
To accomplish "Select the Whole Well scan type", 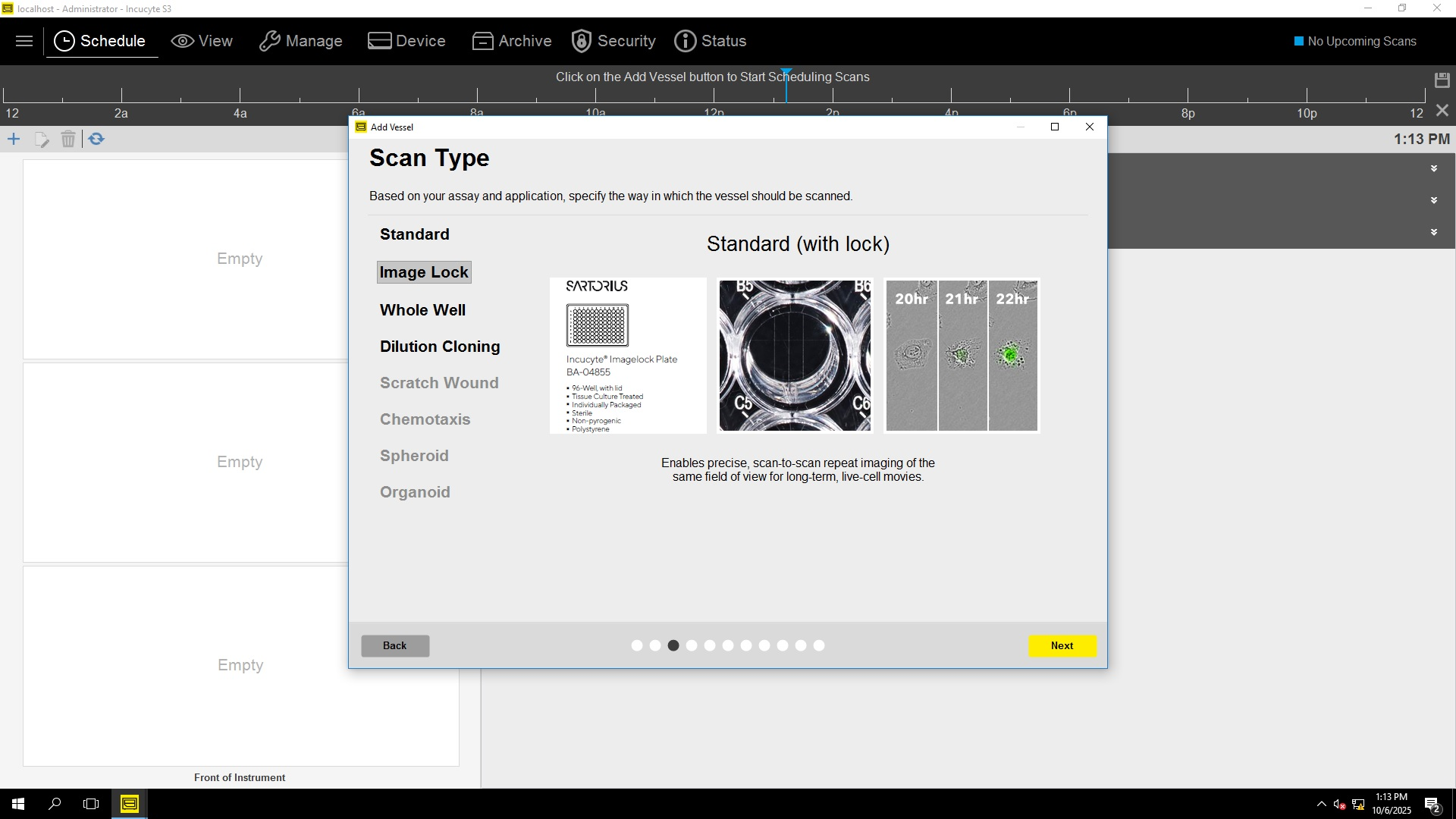I will 422,310.
